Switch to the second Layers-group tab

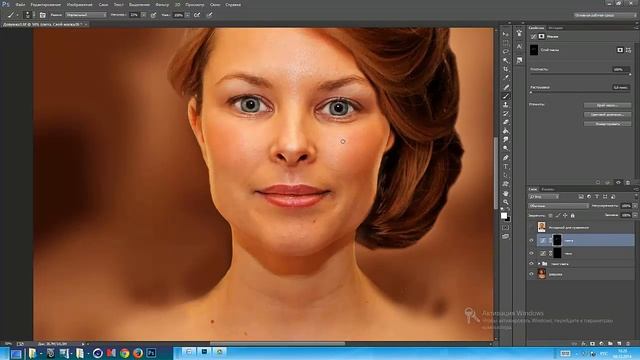pyautogui.click(x=548, y=189)
